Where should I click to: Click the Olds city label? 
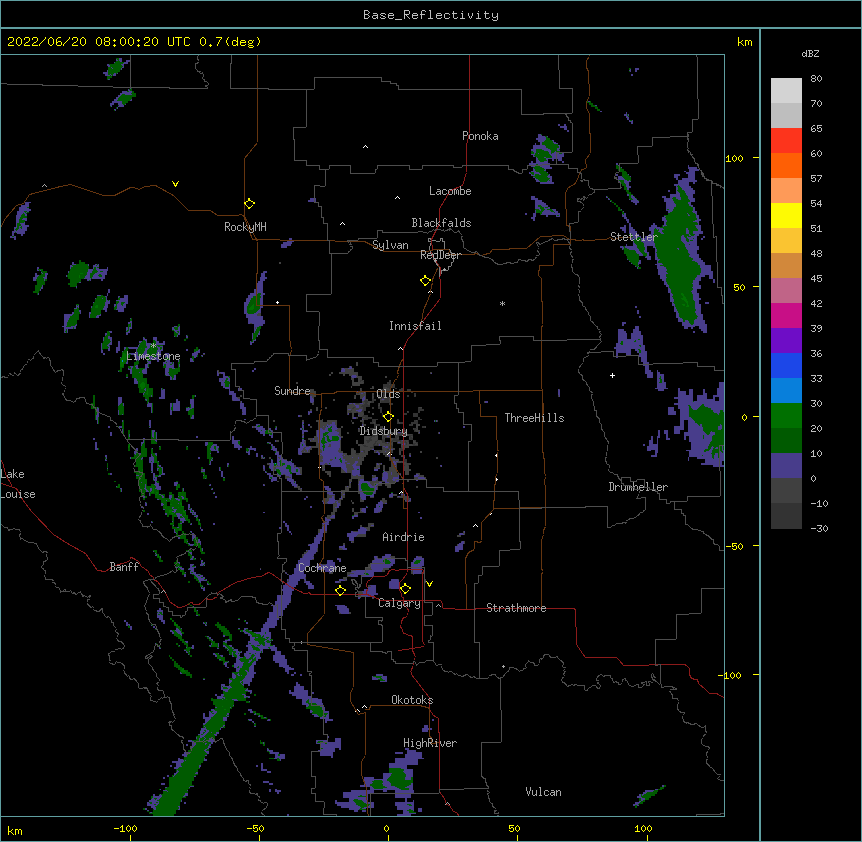tap(388, 394)
